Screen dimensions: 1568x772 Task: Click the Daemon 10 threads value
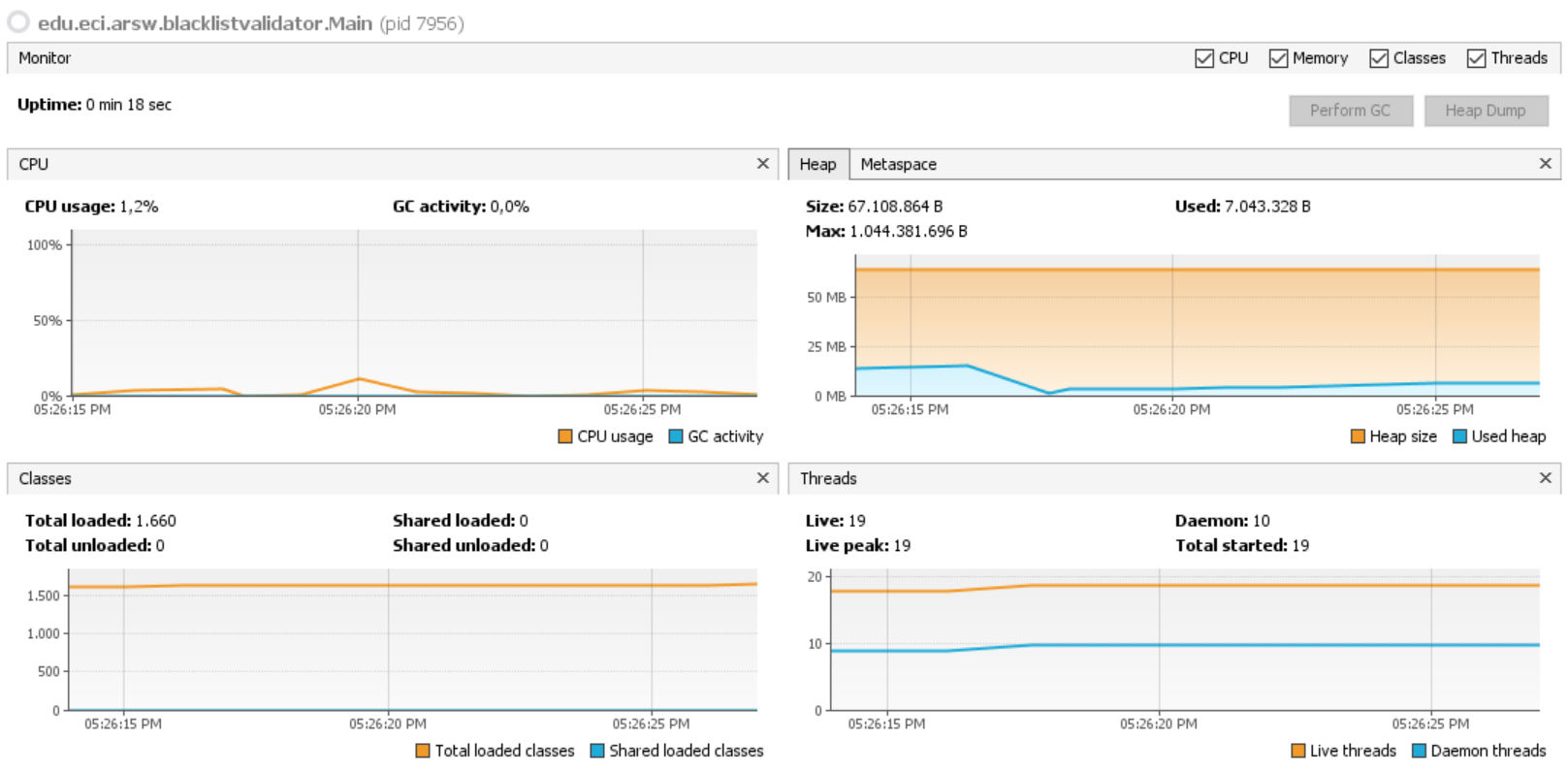[1261, 521]
